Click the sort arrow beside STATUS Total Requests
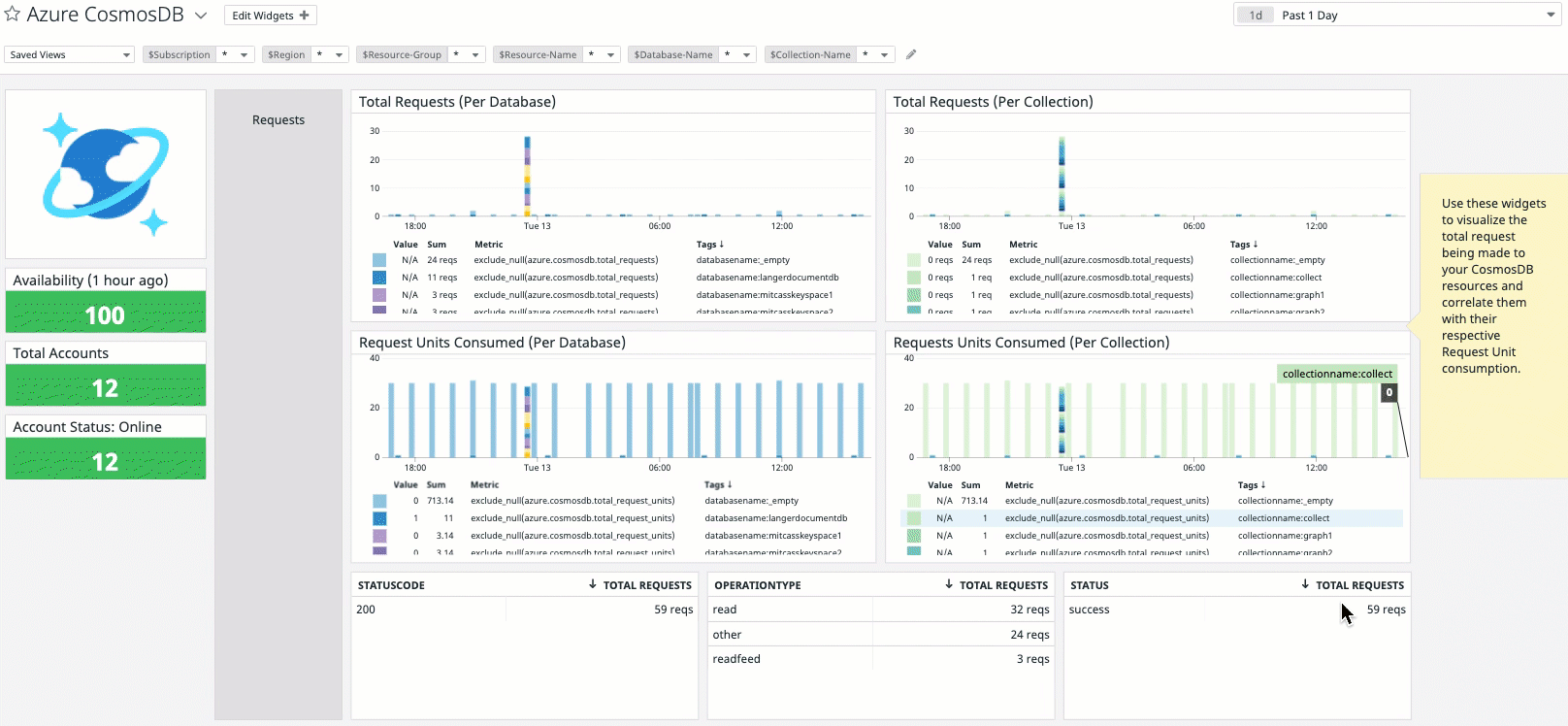The image size is (1568, 726). point(1305,584)
